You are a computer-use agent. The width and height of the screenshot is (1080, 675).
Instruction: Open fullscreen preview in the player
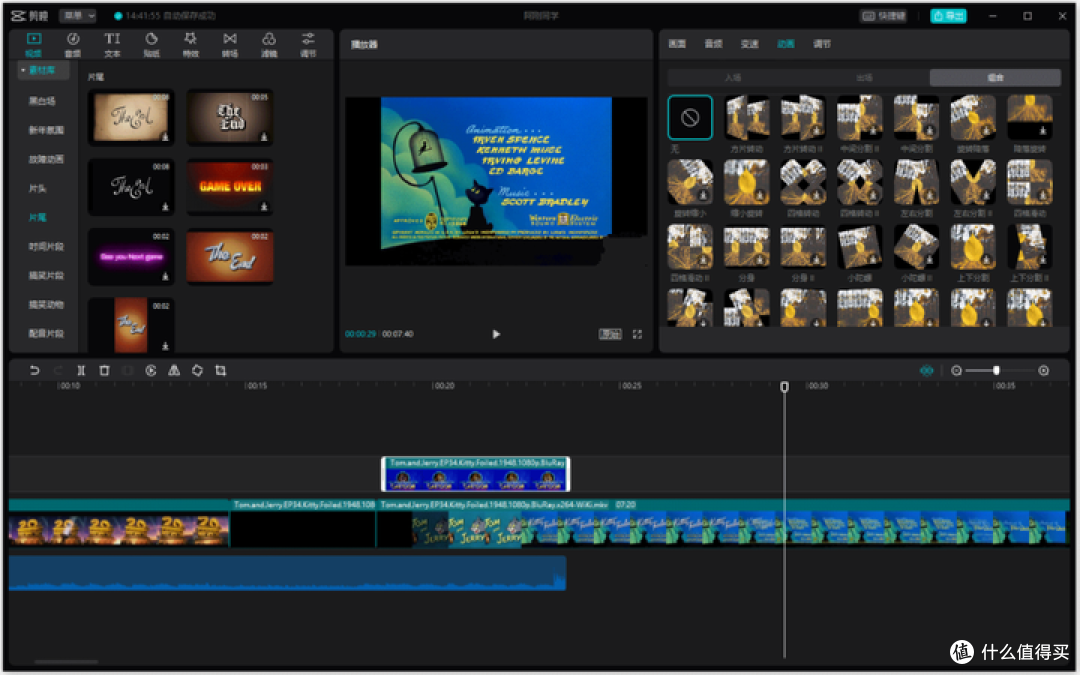pyautogui.click(x=637, y=334)
